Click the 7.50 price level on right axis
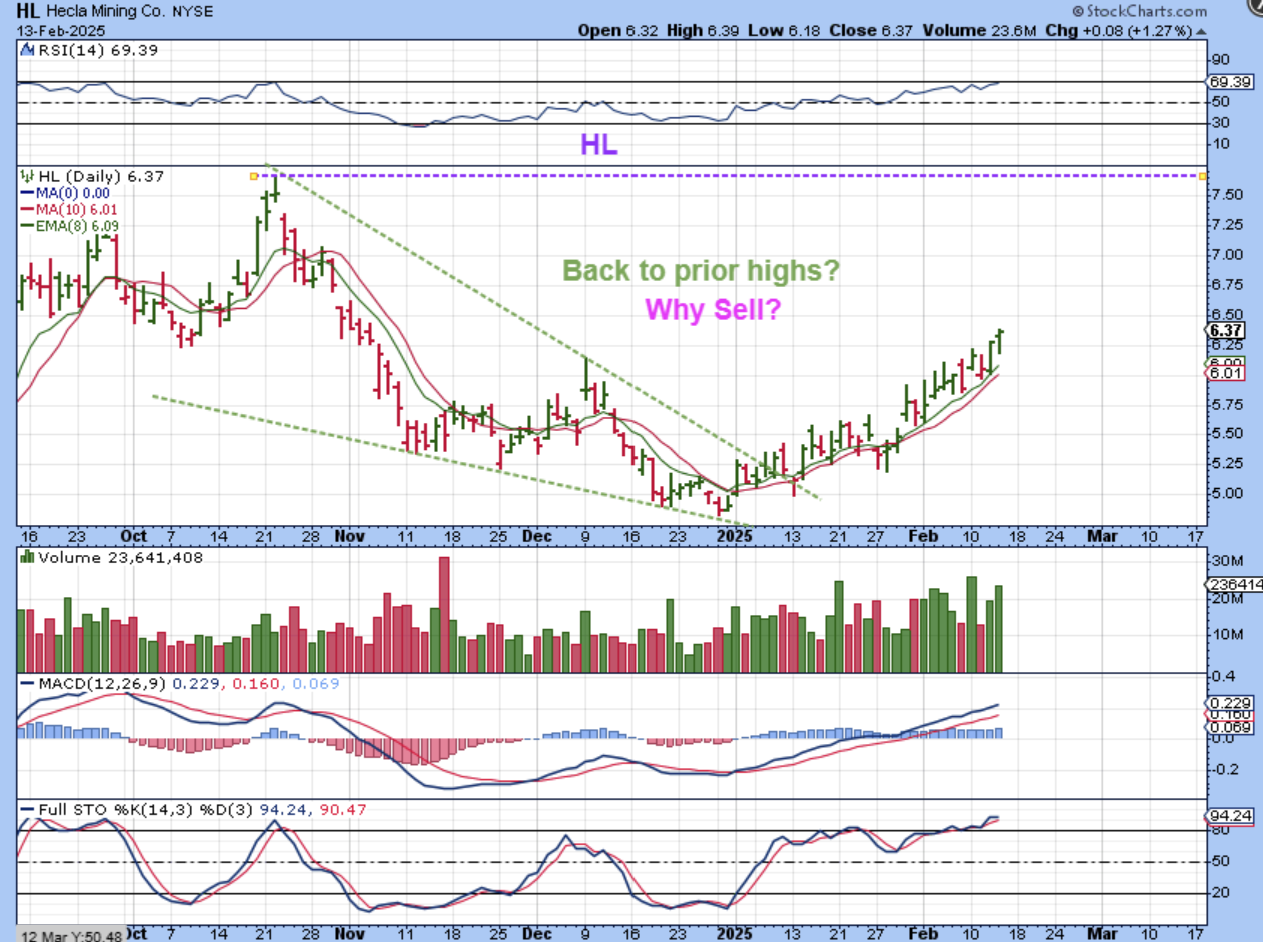This screenshot has height=942, width=1263. click(x=1226, y=194)
